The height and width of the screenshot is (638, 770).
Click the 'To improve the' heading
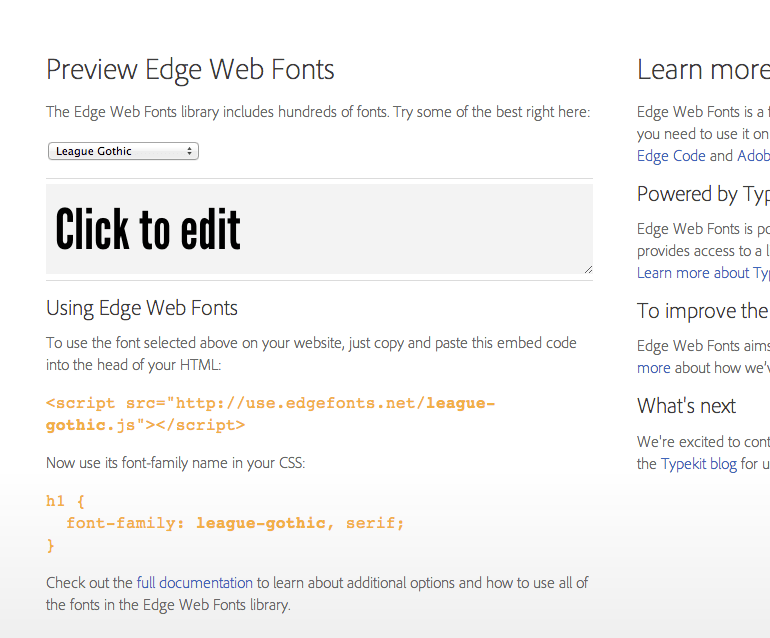coord(702,311)
